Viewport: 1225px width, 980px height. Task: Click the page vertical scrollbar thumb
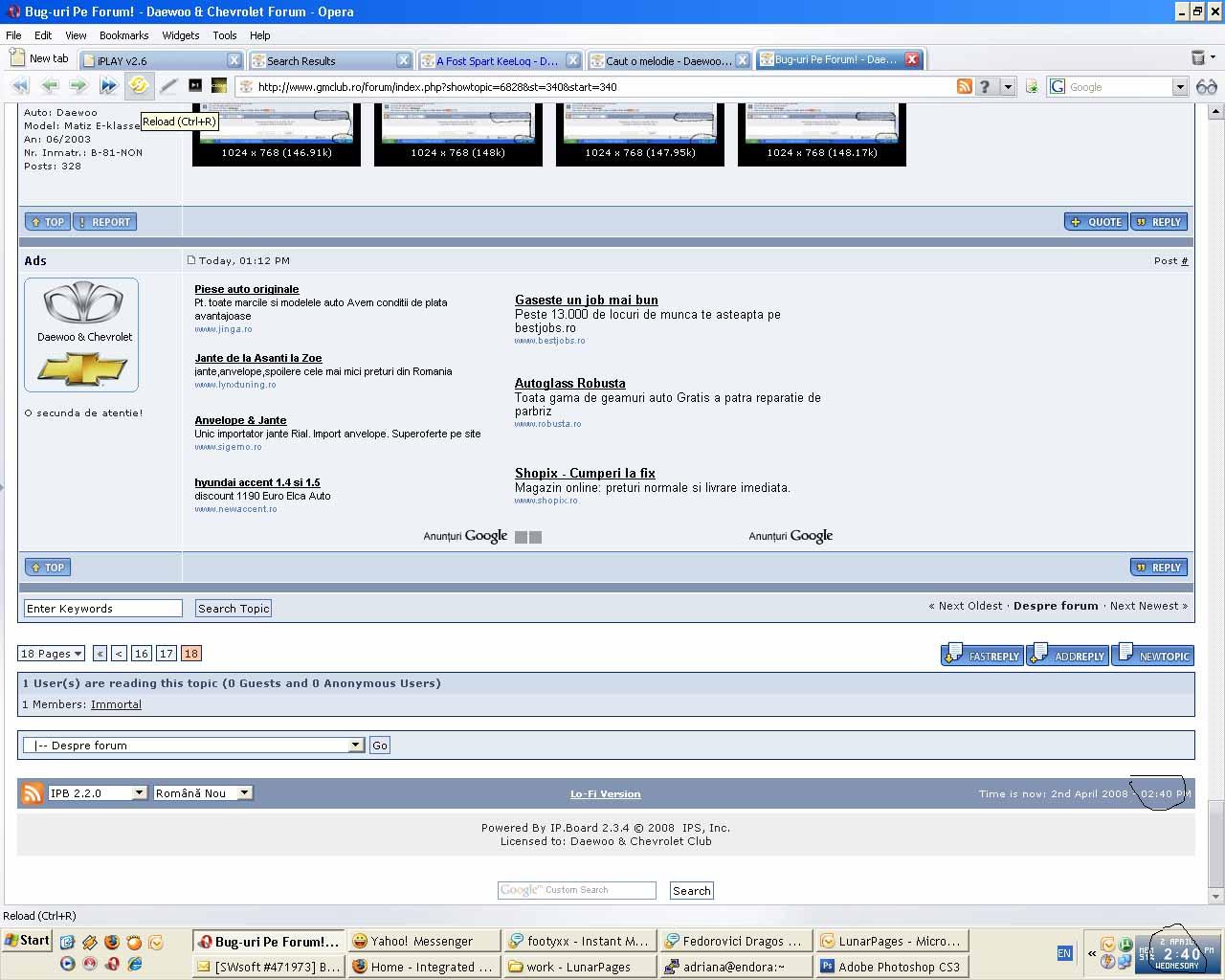(1216, 842)
